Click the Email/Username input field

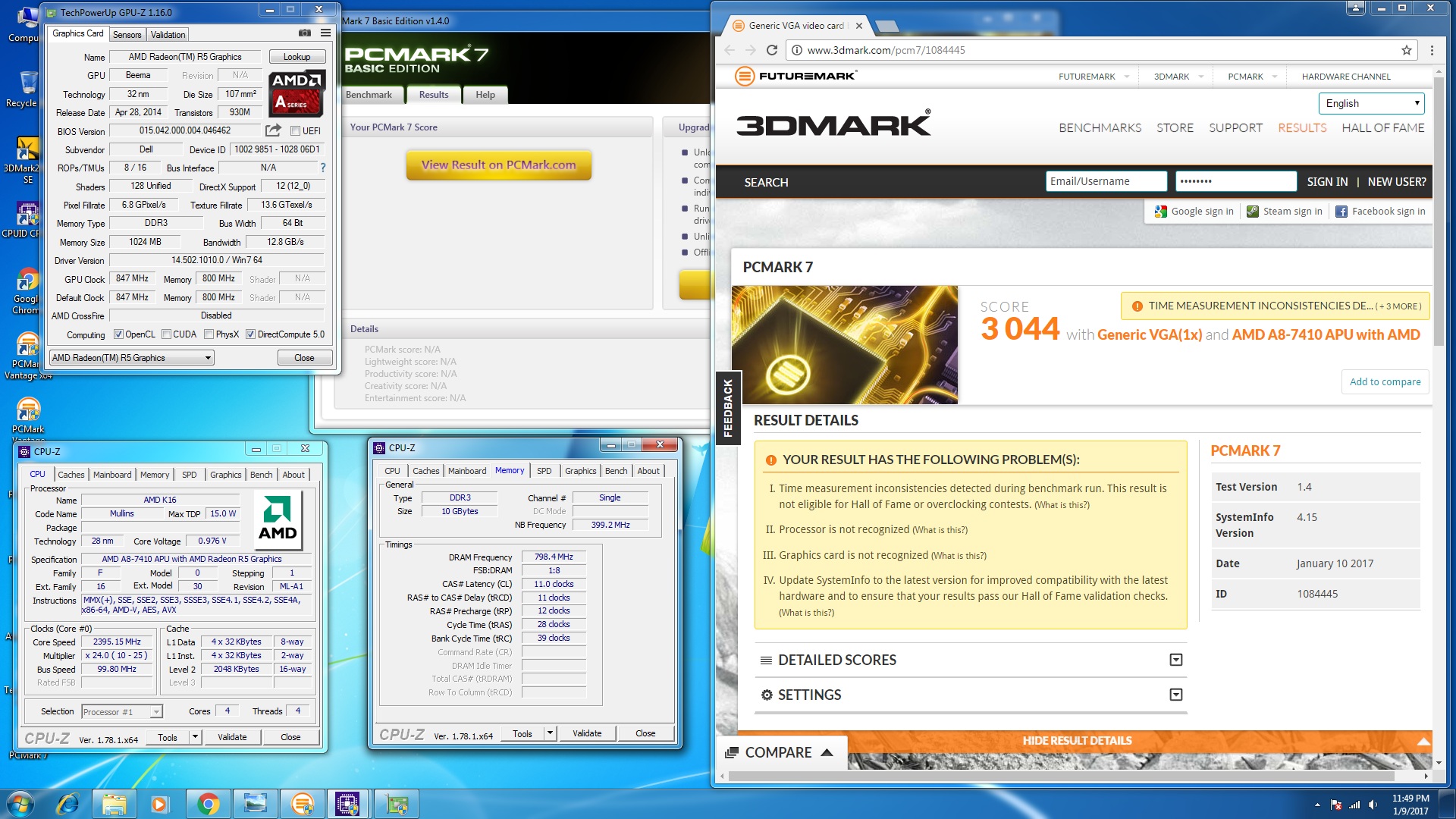pos(1106,181)
